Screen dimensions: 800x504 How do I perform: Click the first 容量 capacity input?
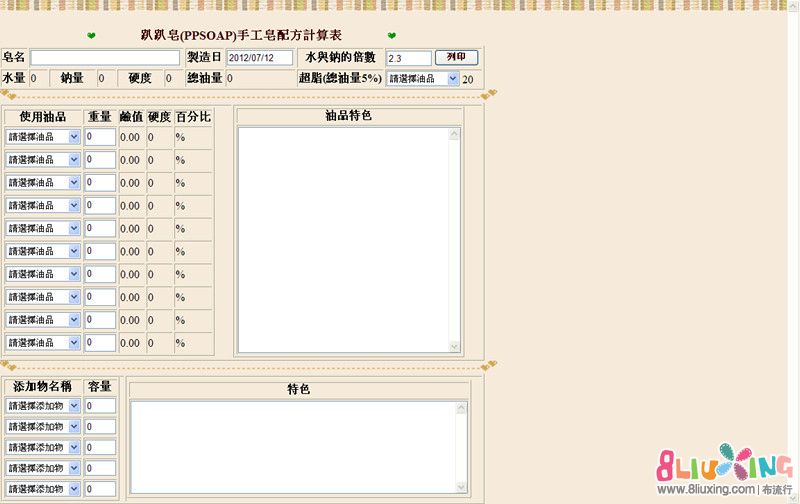(x=100, y=406)
